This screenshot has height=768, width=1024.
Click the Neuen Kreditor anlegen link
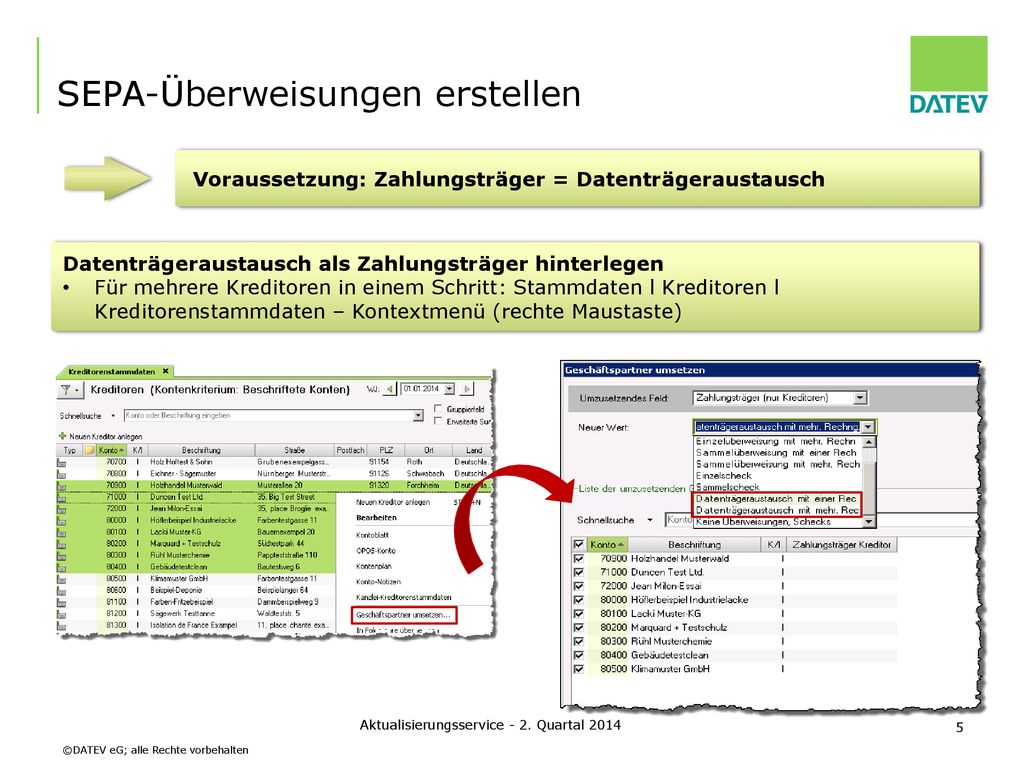(x=105, y=436)
